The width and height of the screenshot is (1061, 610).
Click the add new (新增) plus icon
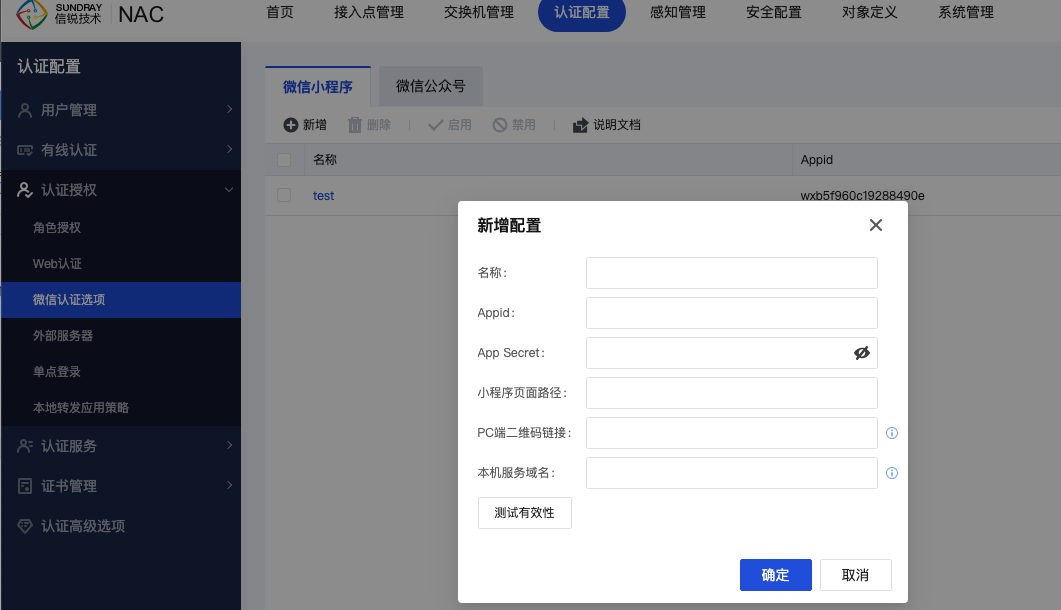coord(291,125)
